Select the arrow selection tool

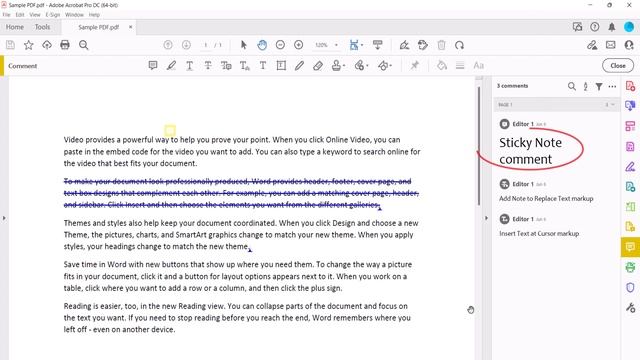pyautogui.click(x=244, y=45)
